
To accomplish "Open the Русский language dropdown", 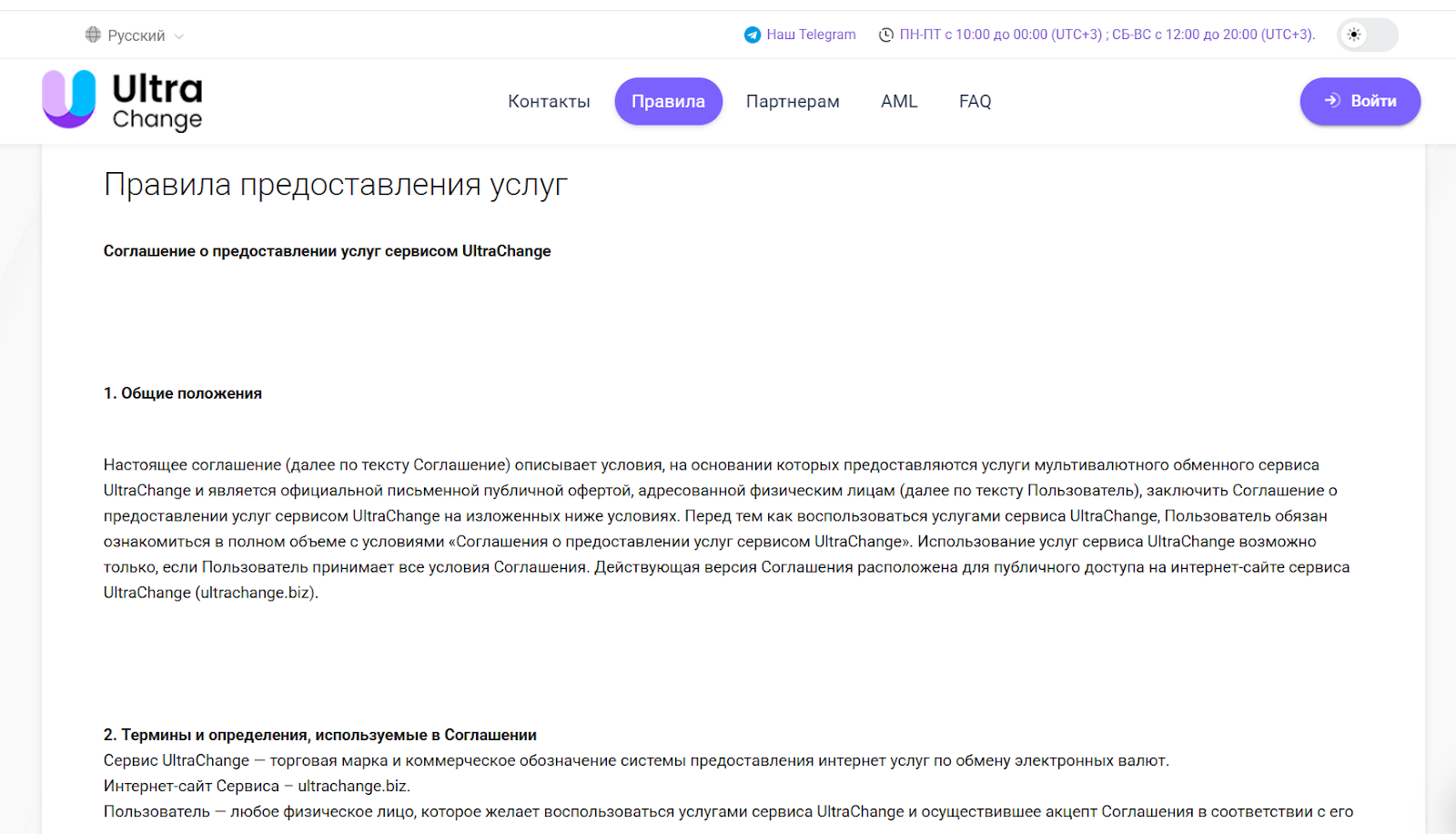I will click(x=135, y=36).
